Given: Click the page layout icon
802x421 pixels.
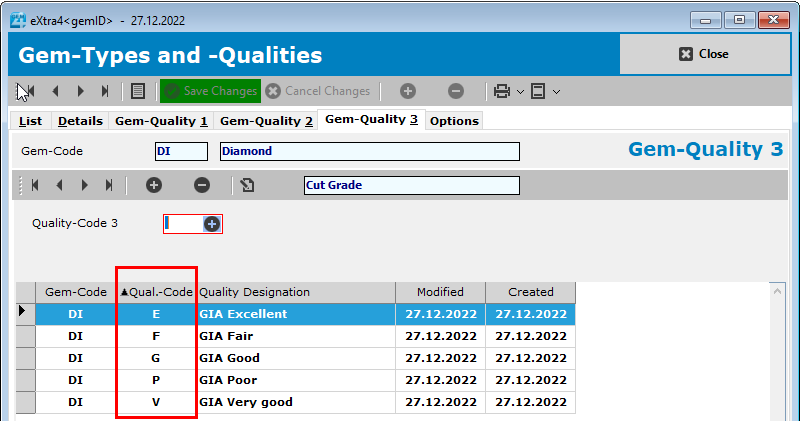Looking at the screenshot, I should coord(538,91).
